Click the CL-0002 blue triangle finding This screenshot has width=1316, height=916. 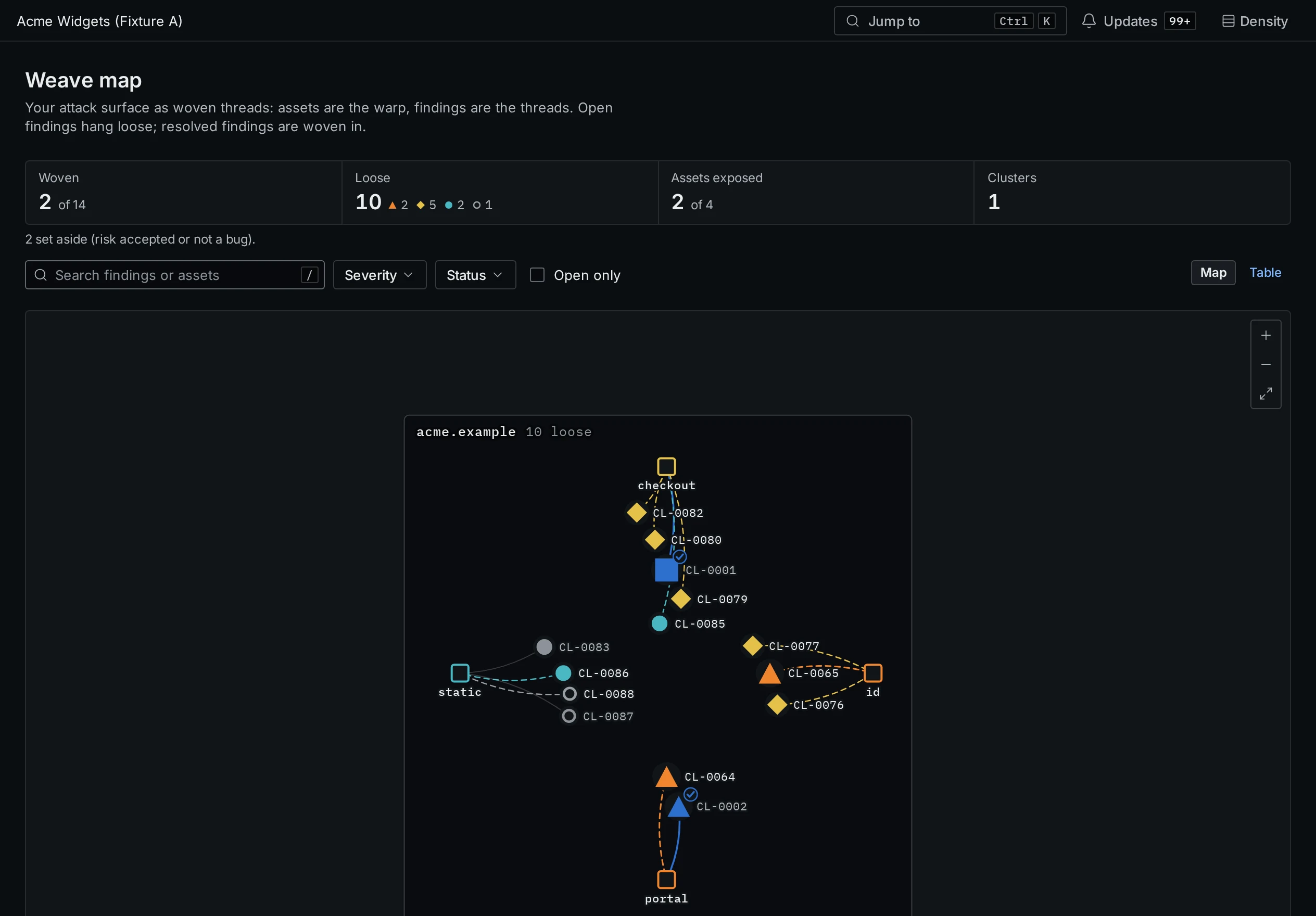tap(678, 807)
